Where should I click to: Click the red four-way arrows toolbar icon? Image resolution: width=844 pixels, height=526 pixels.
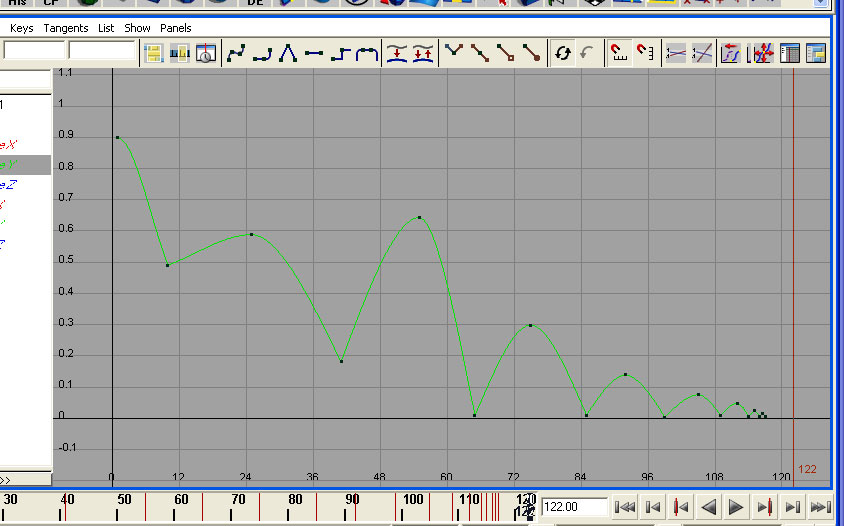761,53
